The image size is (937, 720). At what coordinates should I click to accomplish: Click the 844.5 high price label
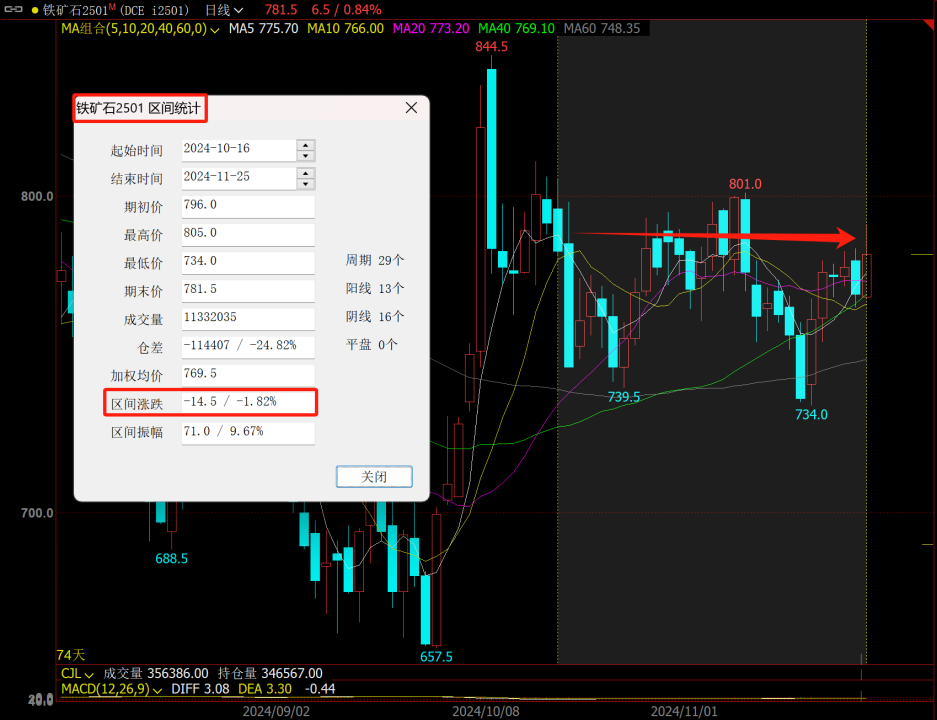[x=491, y=47]
